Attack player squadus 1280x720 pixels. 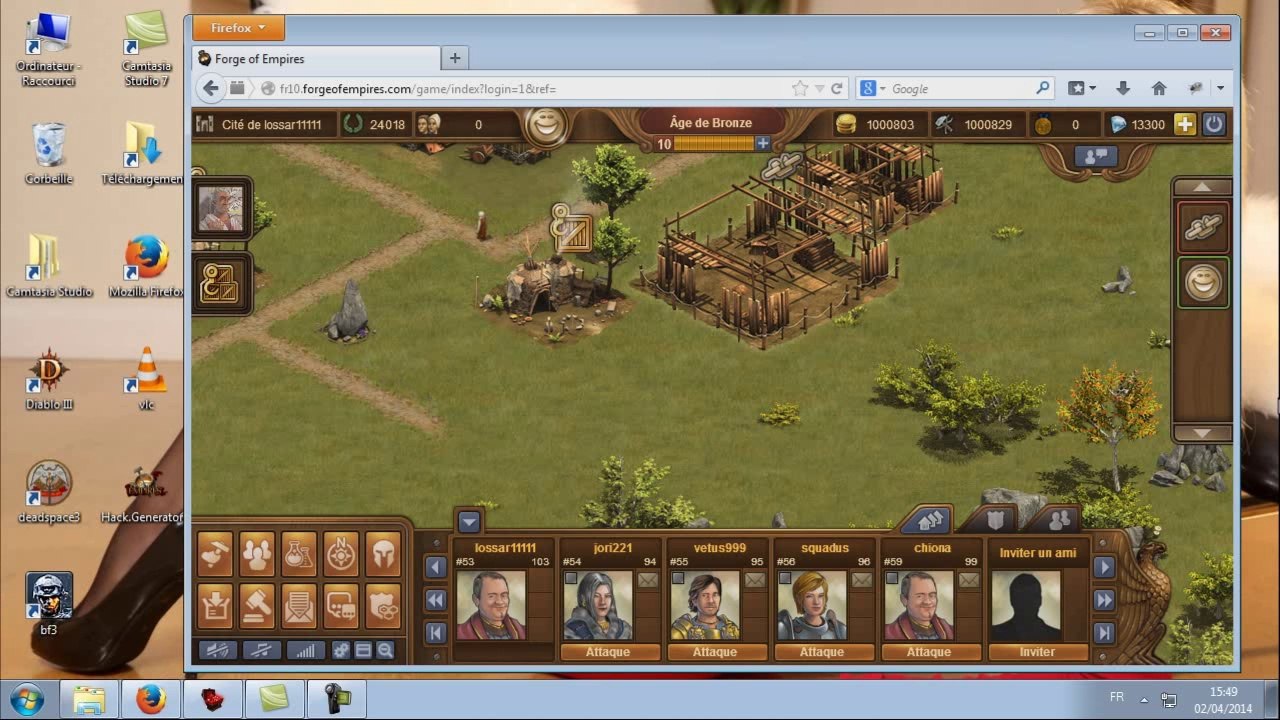[x=822, y=652]
